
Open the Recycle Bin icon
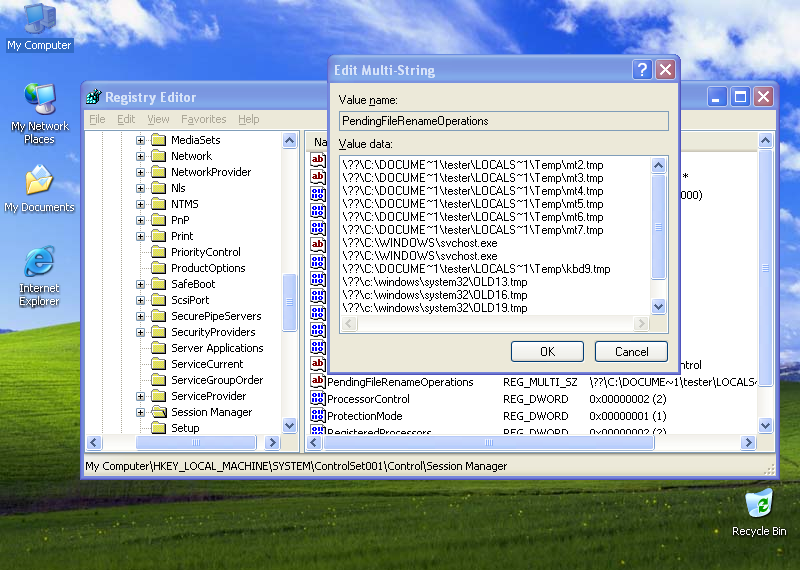pyautogui.click(x=759, y=512)
